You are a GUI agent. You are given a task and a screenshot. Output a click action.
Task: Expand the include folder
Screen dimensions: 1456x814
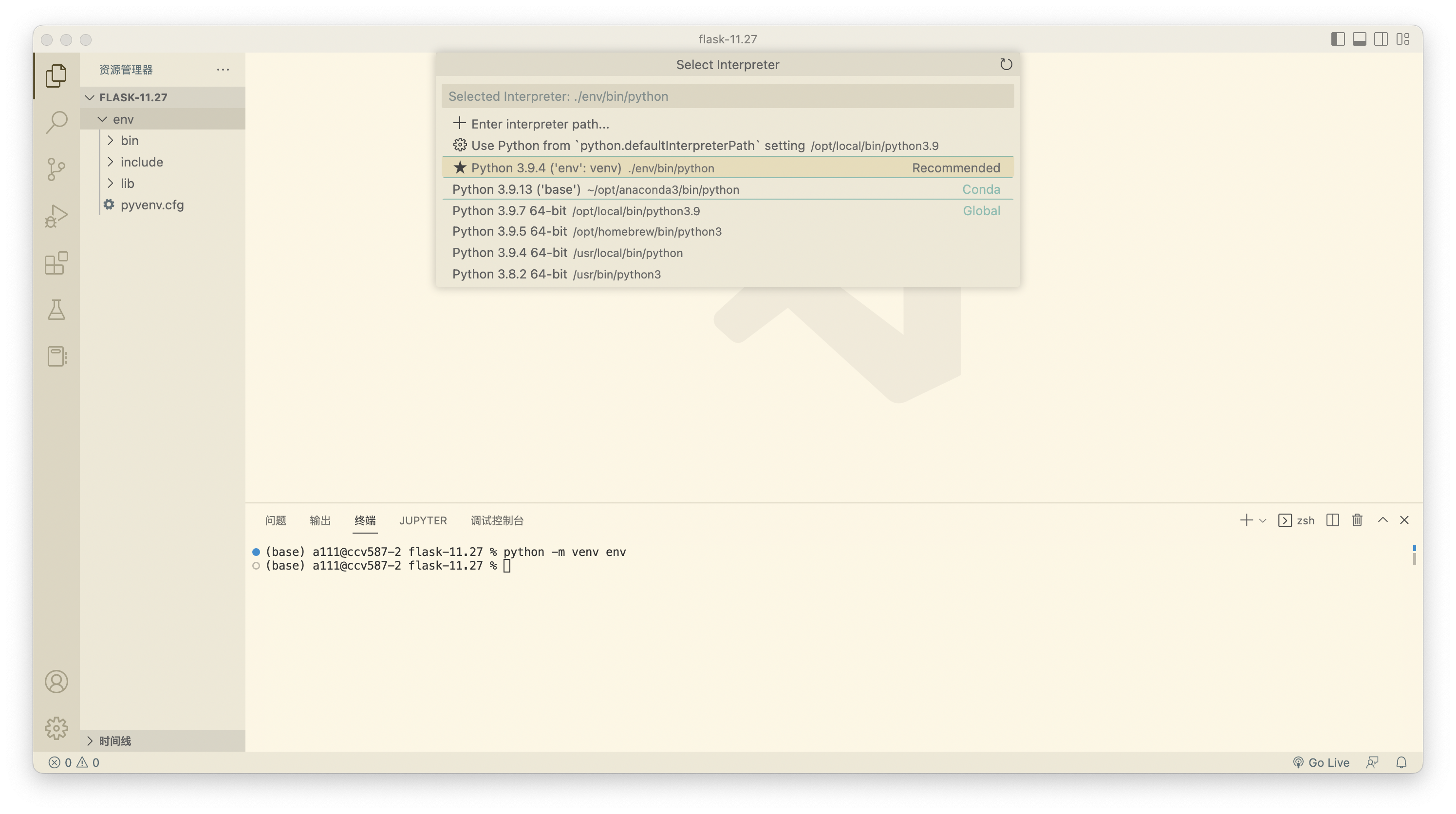163,162
